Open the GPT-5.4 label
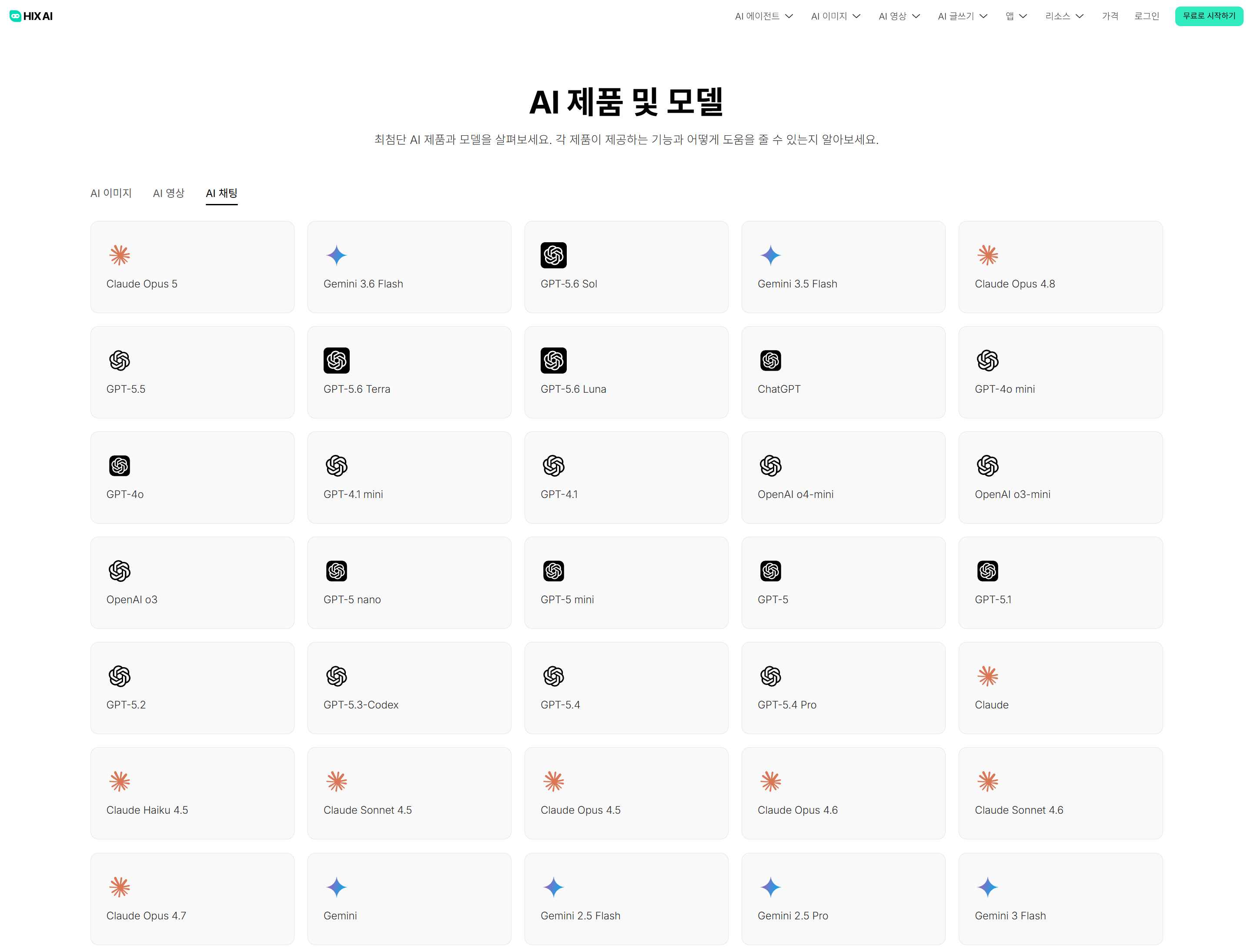 560,705
